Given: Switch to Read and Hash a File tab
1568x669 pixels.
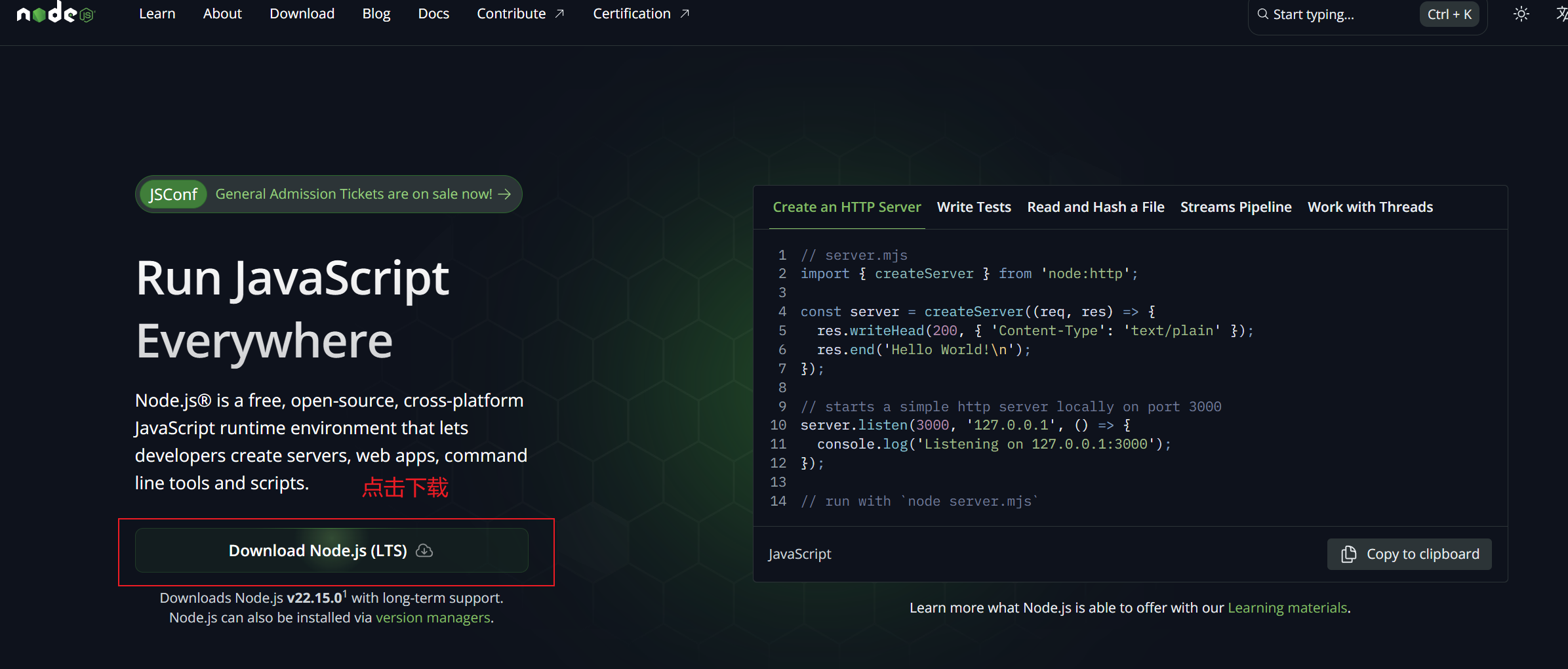Looking at the screenshot, I should [1096, 207].
